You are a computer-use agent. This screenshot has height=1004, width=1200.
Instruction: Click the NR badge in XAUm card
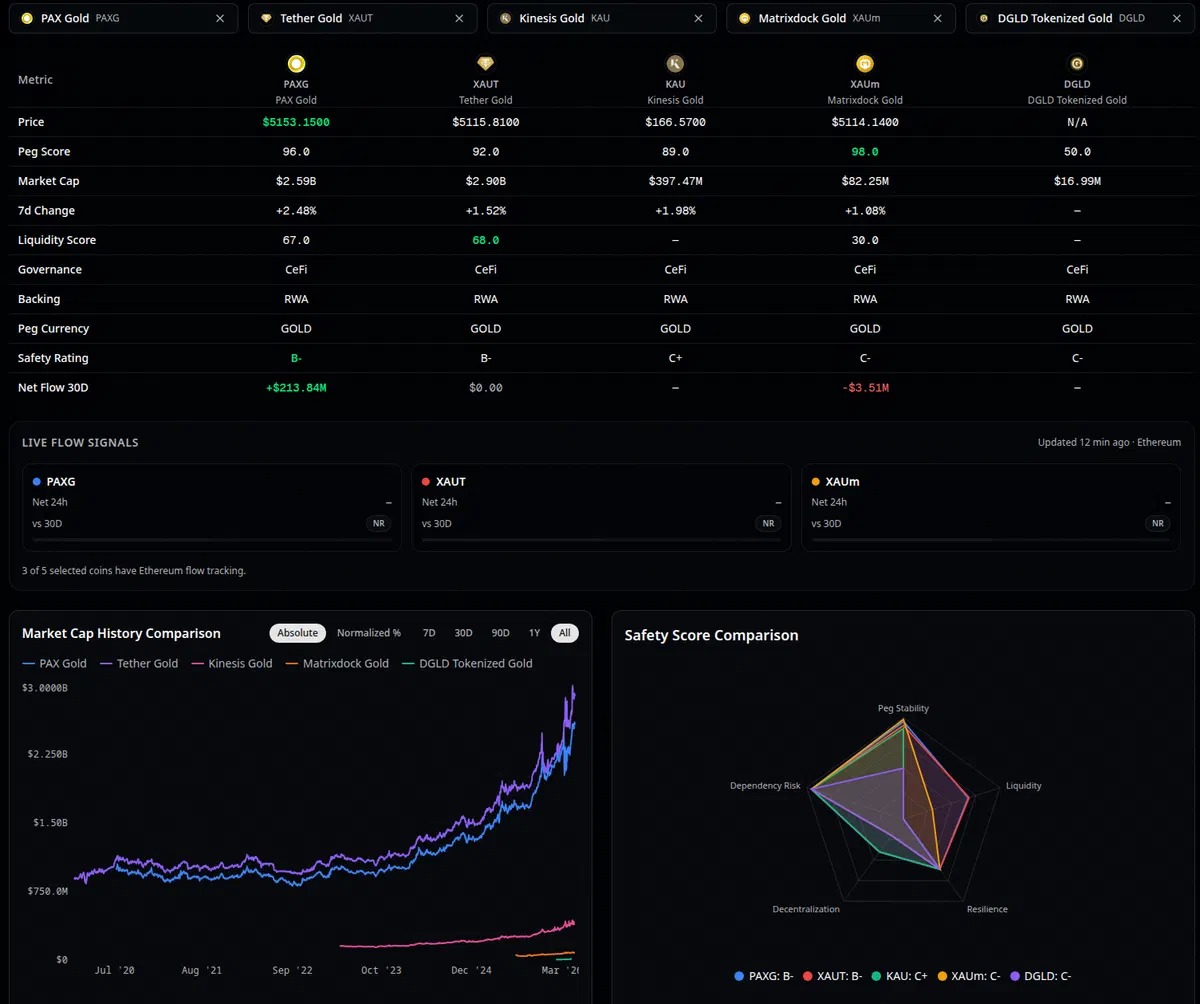click(1157, 523)
